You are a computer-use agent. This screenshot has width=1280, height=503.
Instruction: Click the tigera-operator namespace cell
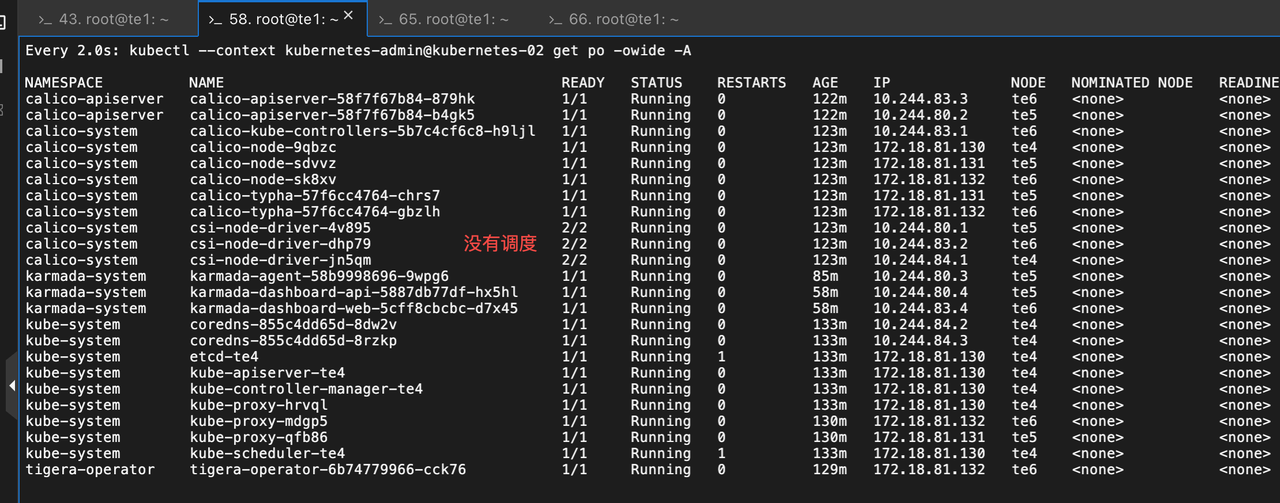pos(90,469)
